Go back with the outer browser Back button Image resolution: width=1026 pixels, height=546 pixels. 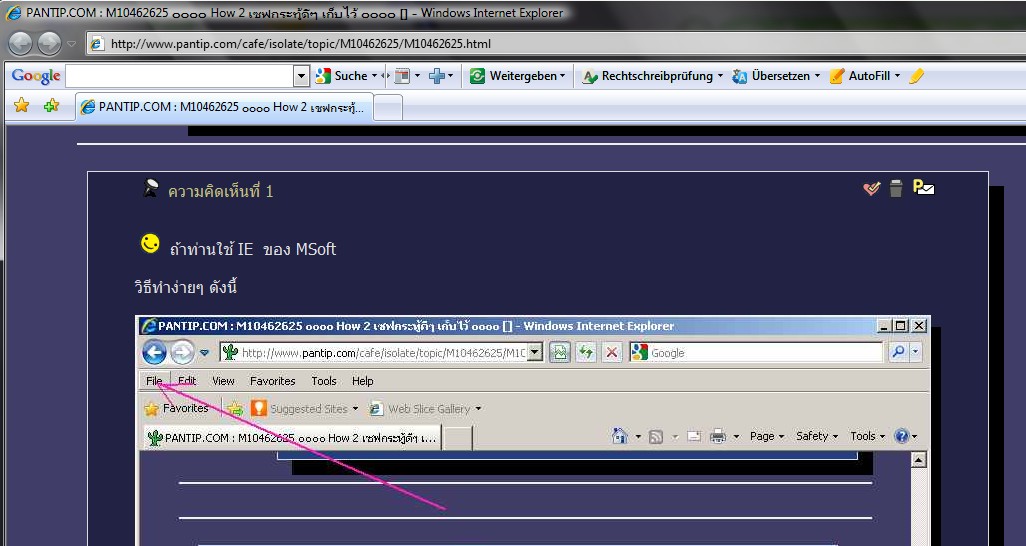point(20,43)
